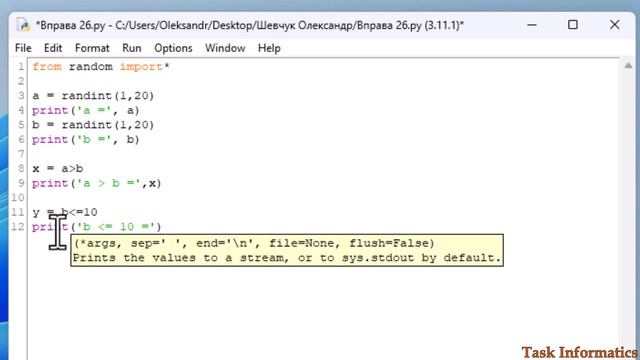Open the Options menu
Viewport: 640px width, 360px height.
tap(173, 48)
